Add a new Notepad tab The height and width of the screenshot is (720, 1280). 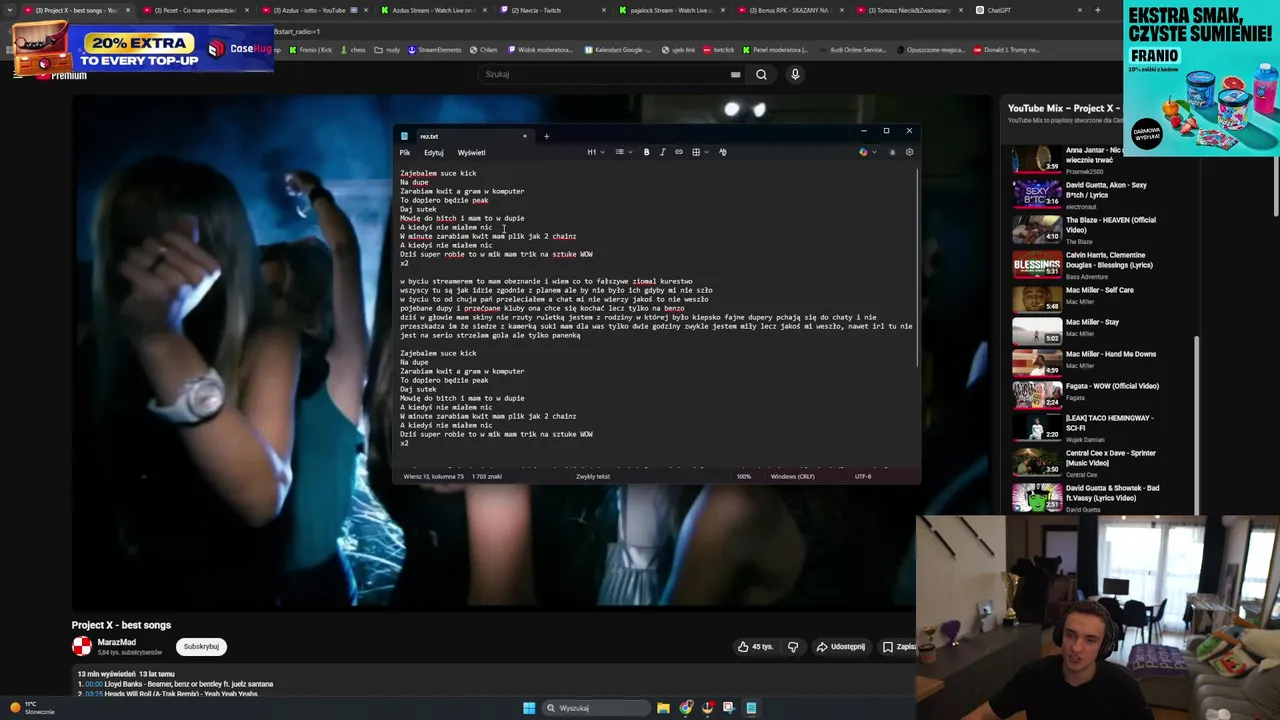546,136
